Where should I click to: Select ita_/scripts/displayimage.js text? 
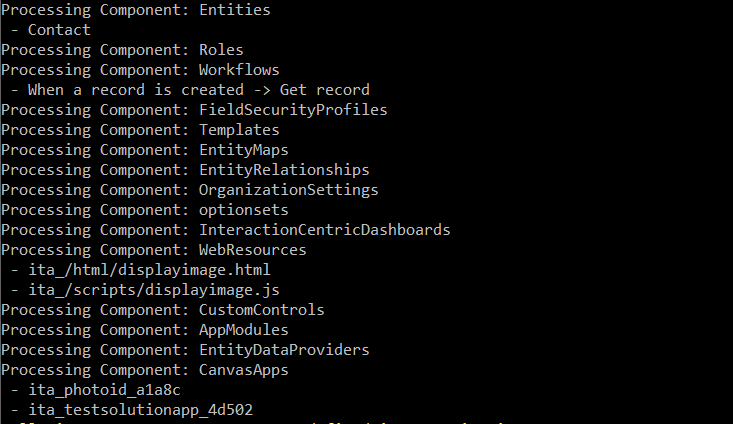pos(154,290)
